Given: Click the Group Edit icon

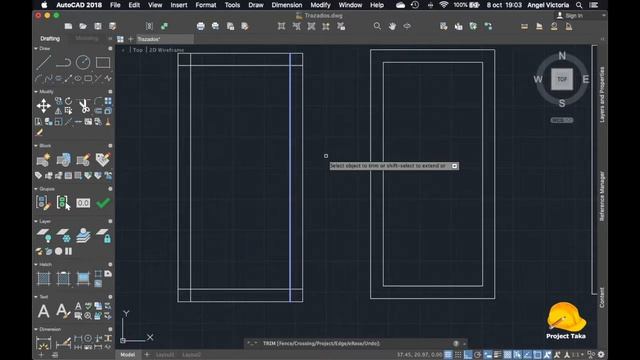Looking at the screenshot, I should tap(43, 202).
